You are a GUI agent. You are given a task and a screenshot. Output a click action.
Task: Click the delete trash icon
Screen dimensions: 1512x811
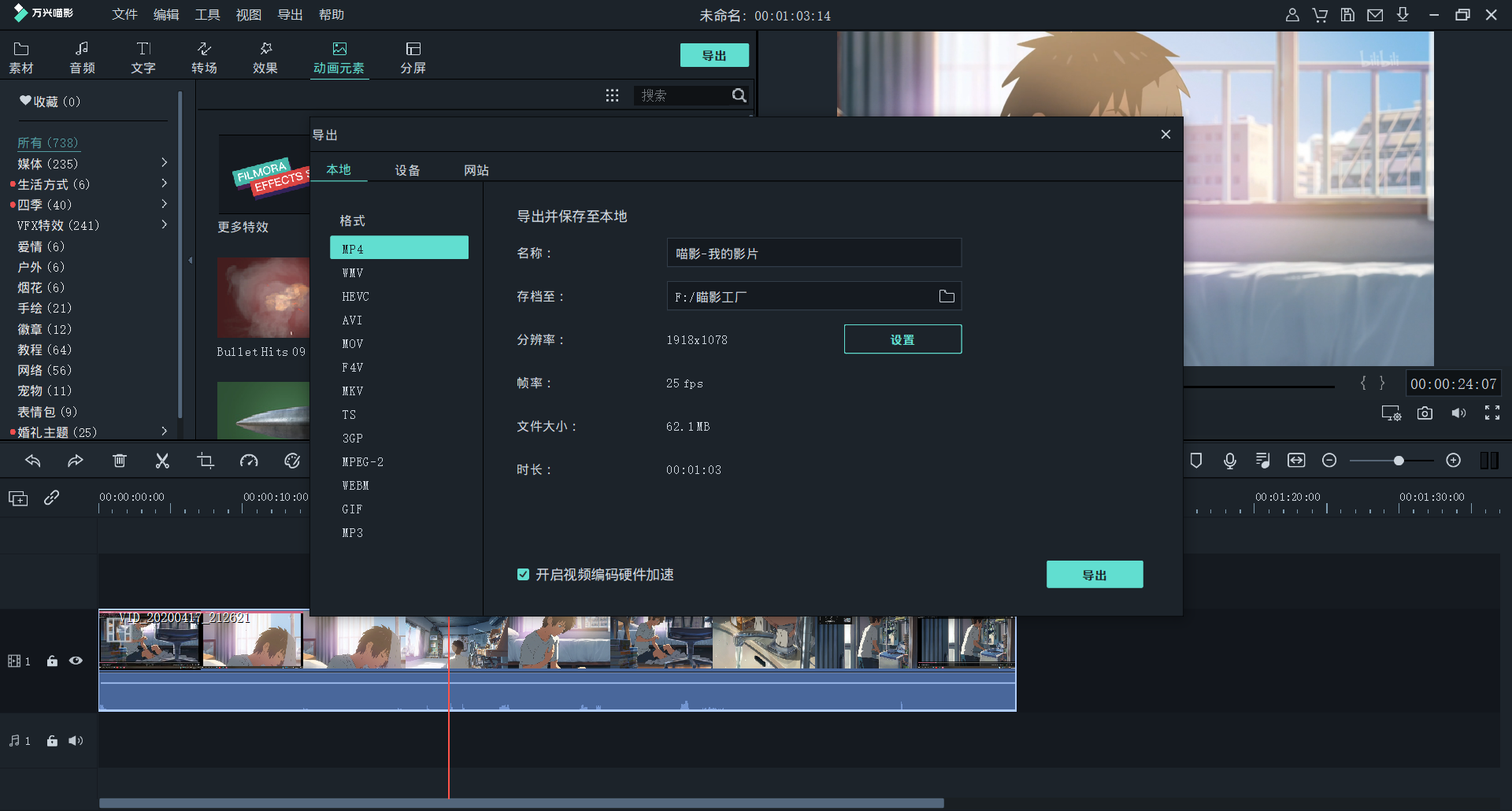click(119, 461)
